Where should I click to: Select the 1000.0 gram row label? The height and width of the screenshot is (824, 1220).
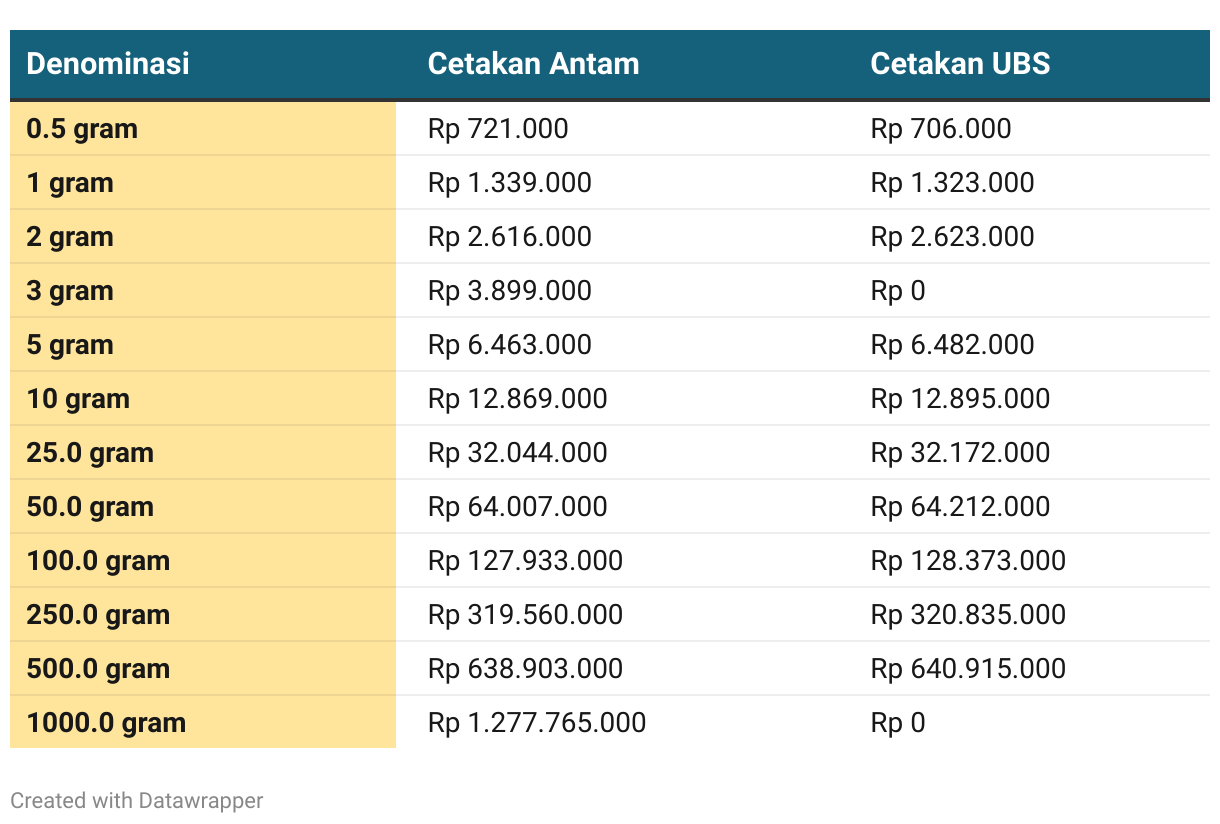click(106, 723)
